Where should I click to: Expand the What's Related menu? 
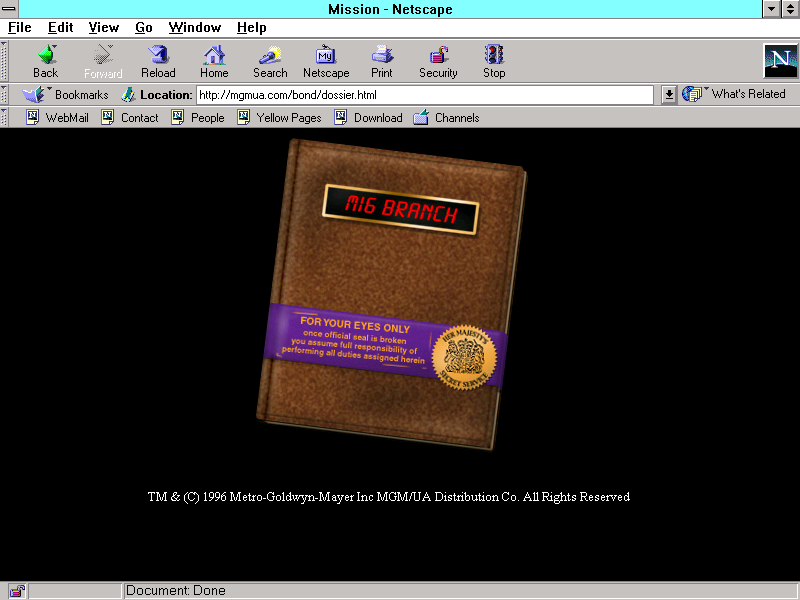(735, 94)
